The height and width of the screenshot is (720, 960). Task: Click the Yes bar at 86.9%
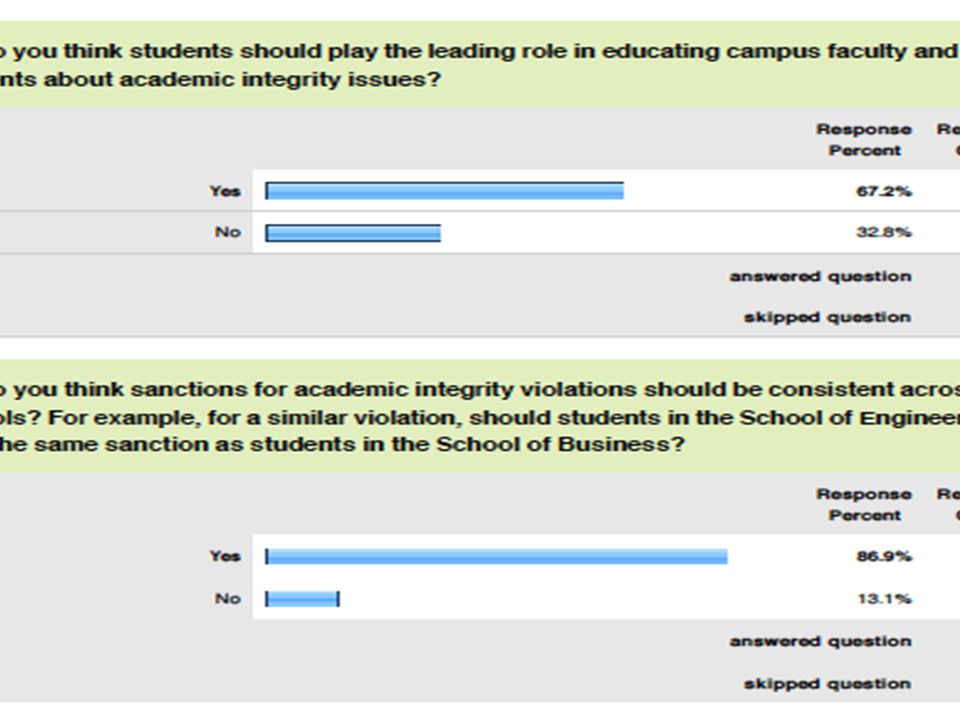tap(497, 556)
